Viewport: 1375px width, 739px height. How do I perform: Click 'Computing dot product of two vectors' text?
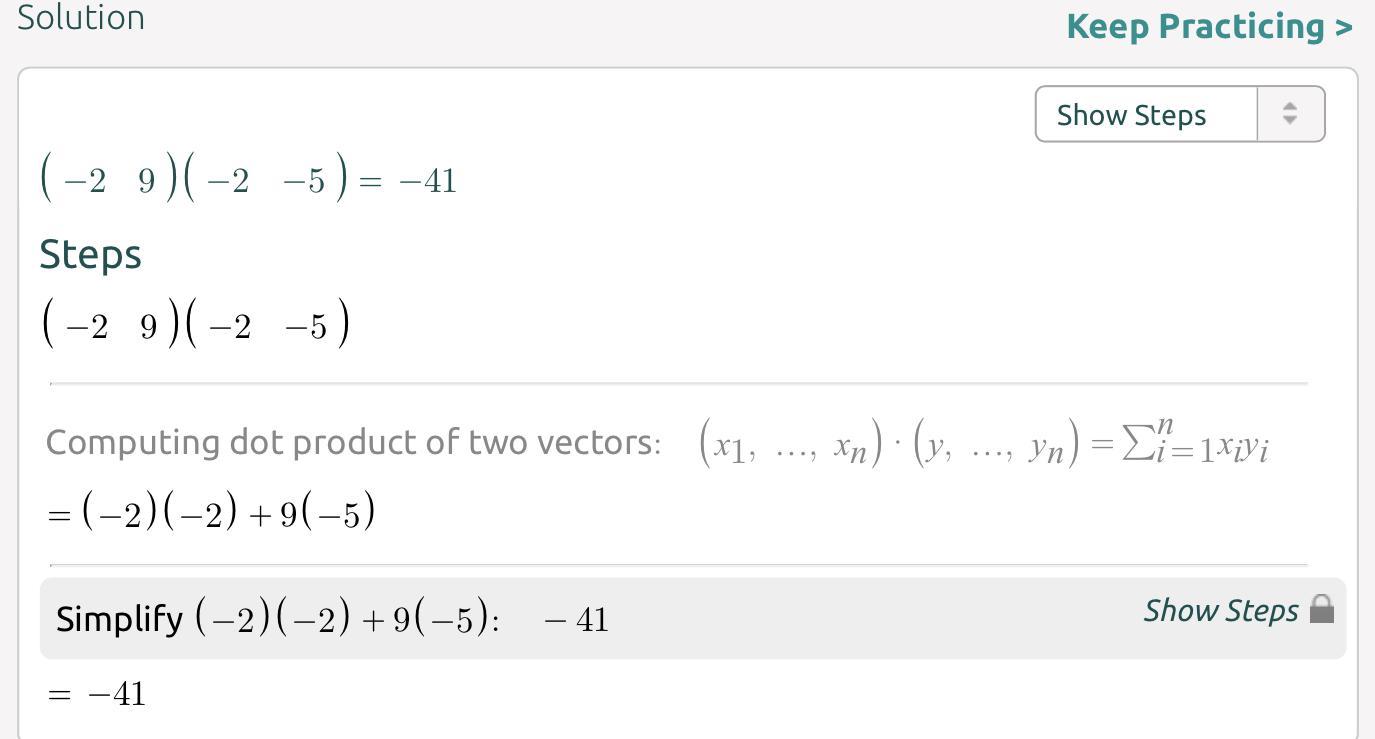pos(353,442)
